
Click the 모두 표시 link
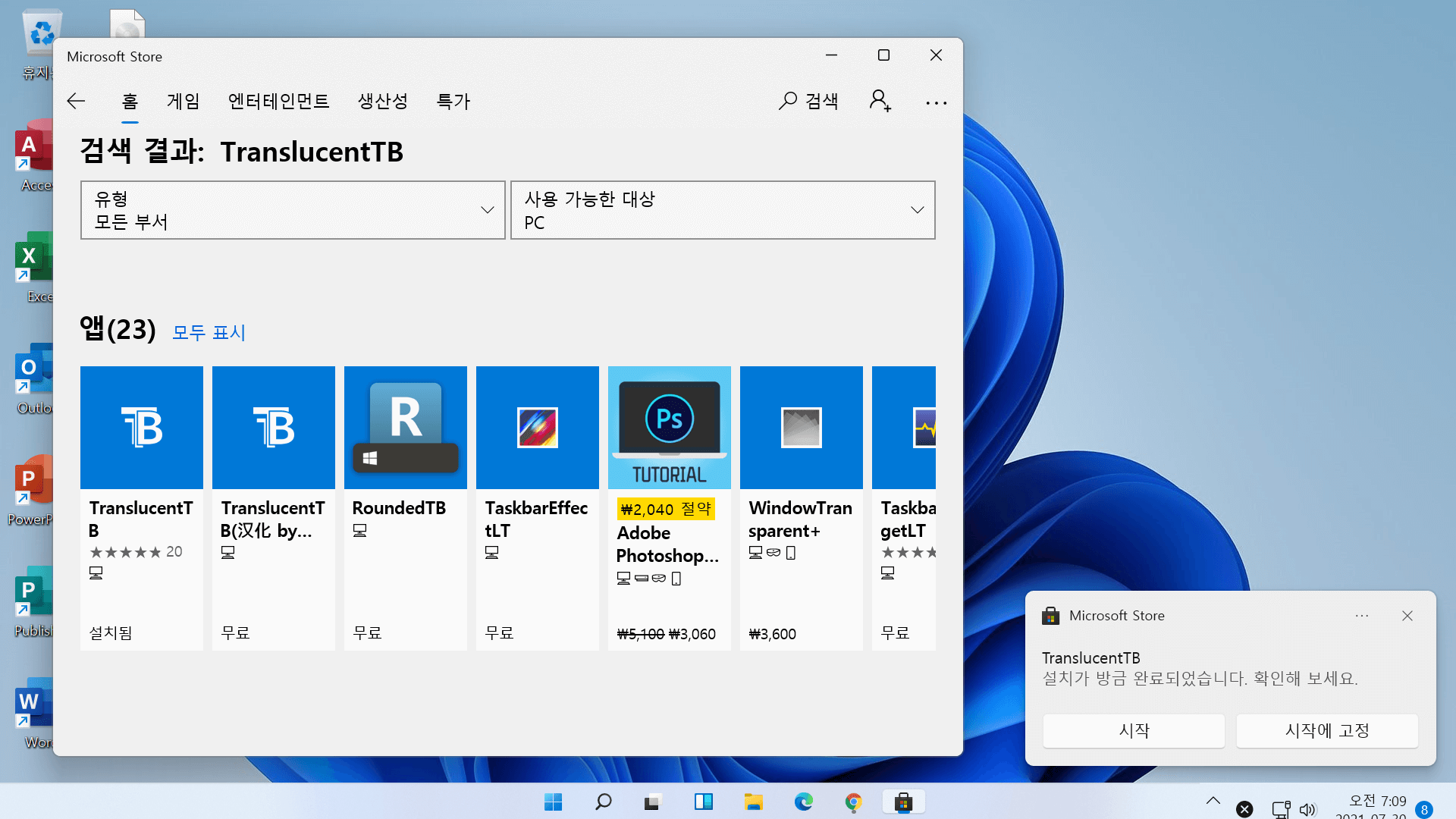click(209, 333)
